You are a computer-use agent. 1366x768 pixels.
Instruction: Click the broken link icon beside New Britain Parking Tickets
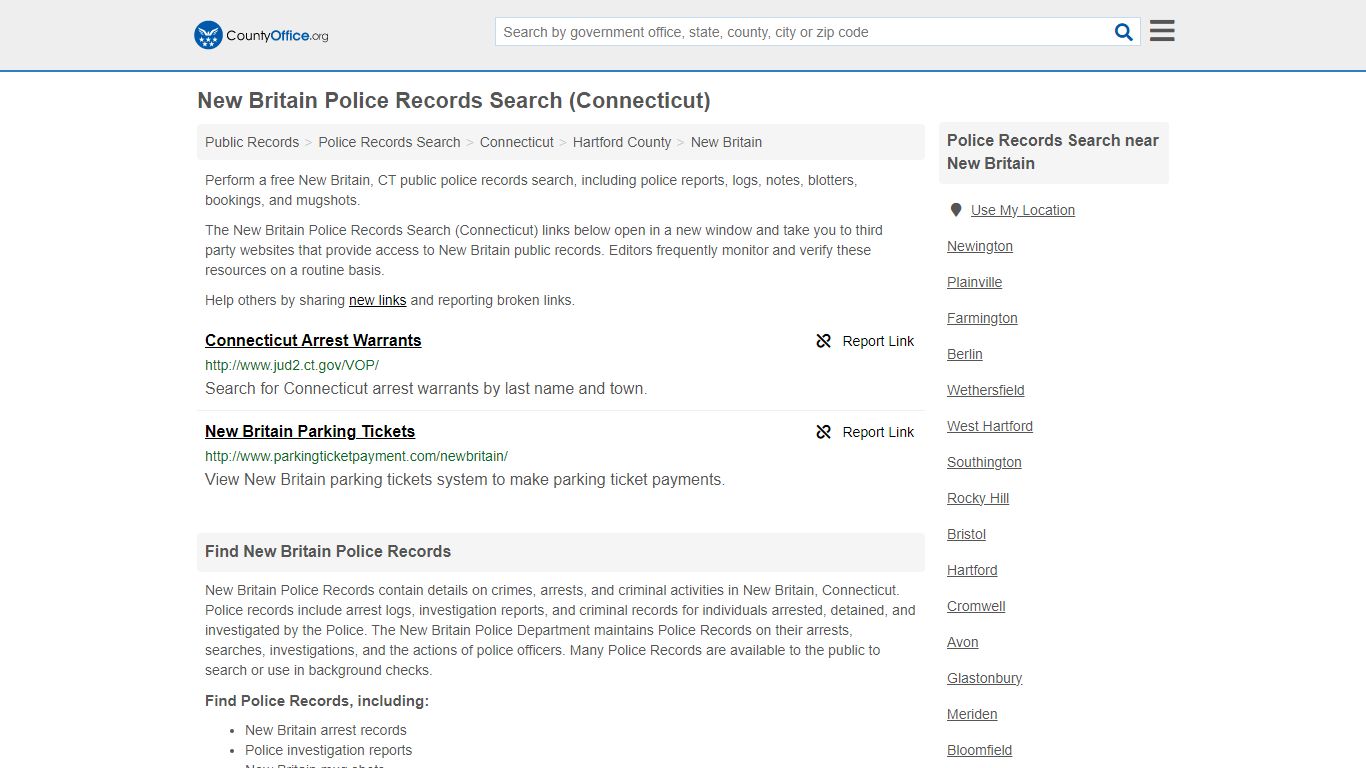pyautogui.click(x=824, y=432)
